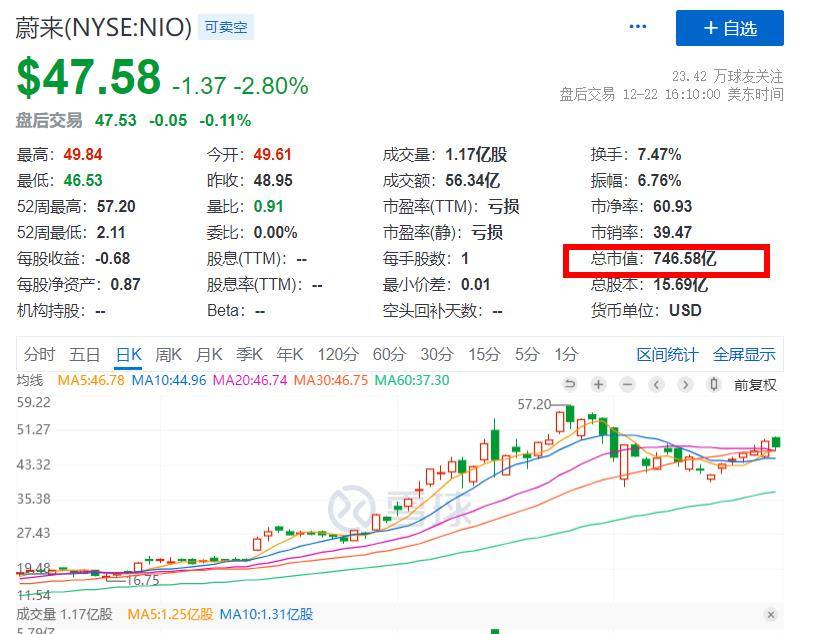Pan chart left with left chevron icon

coord(656,384)
